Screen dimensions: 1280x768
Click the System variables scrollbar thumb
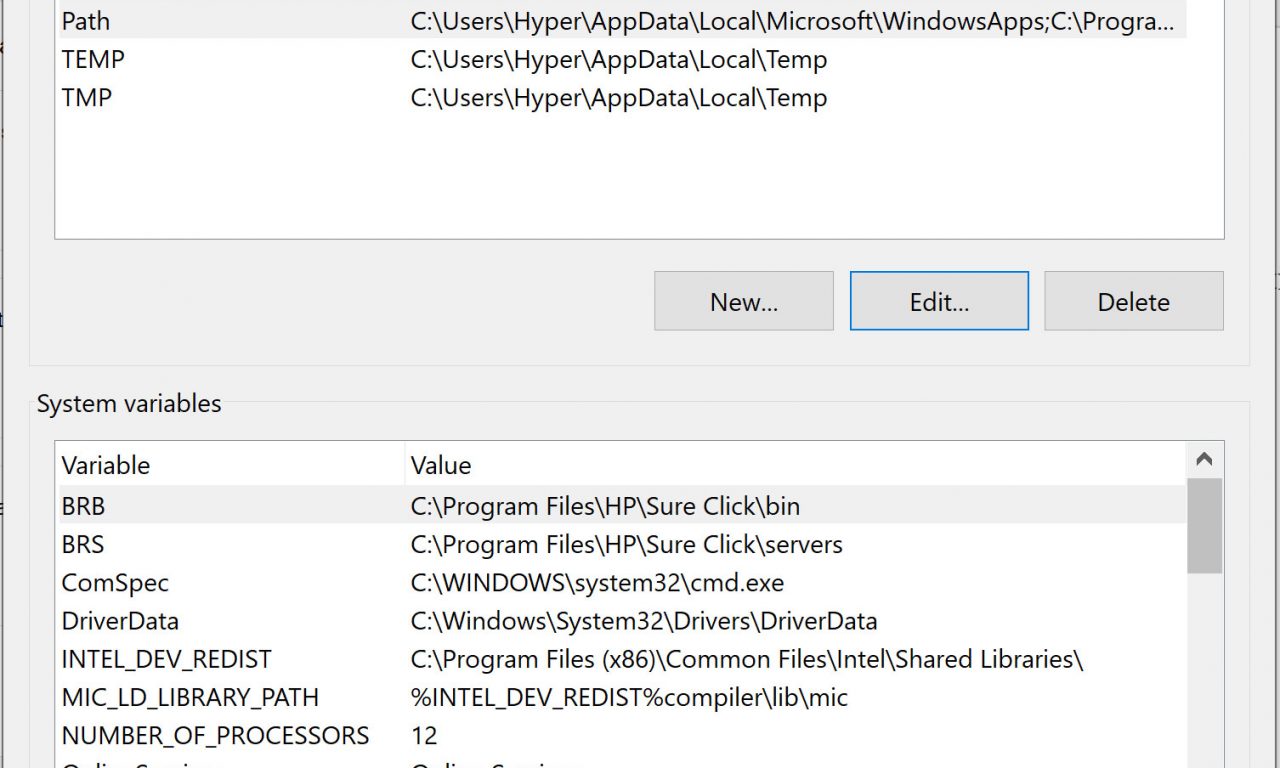[1204, 525]
